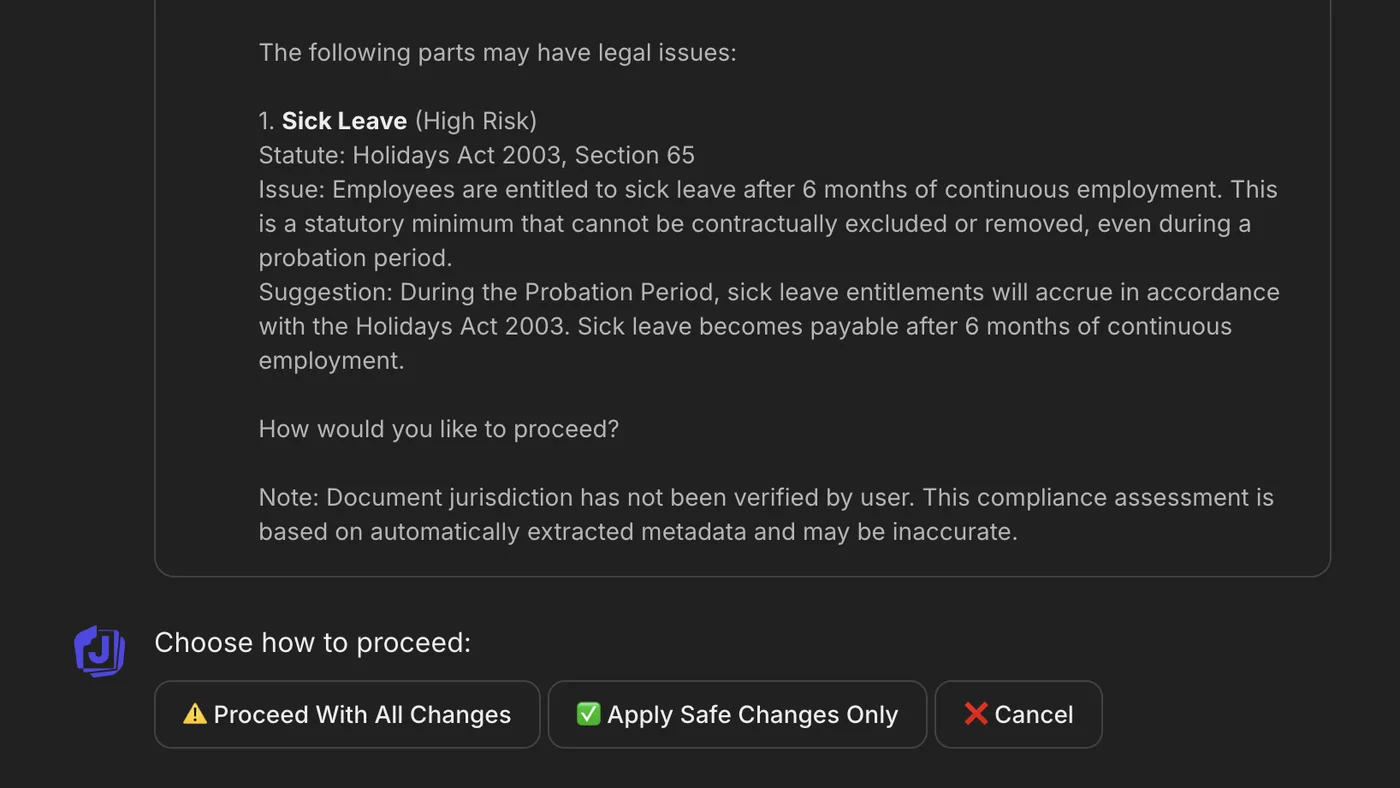
Task: Click the green checkmark icon on Apply Safe Changes
Action: [588, 713]
